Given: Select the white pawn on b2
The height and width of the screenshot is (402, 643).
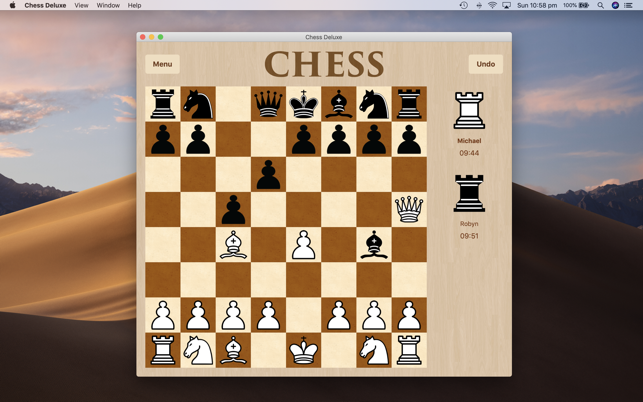Looking at the screenshot, I should (198, 315).
